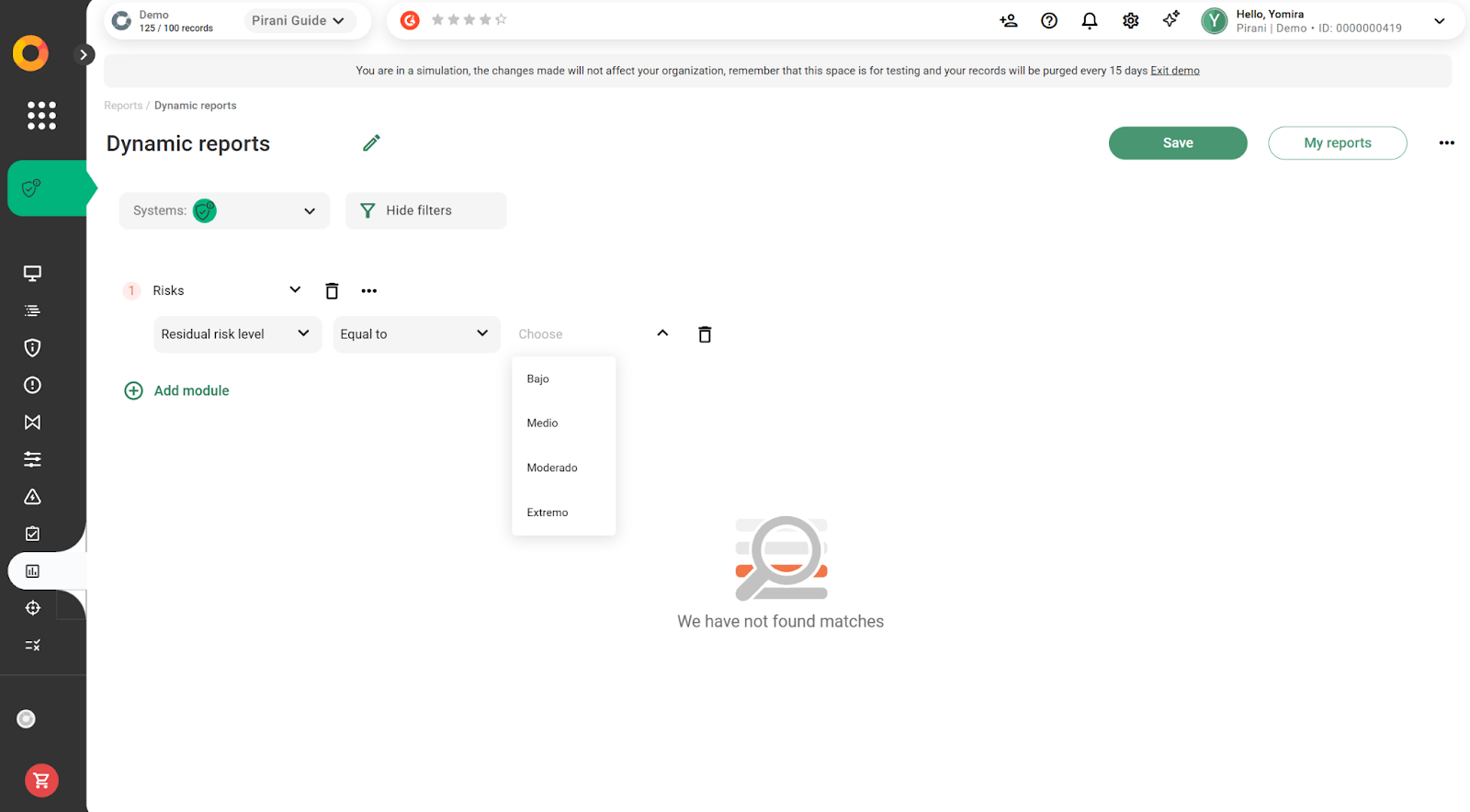Screen dimensions: 1470x812
Task: Open the Equal to operator dropdown
Action: (416, 334)
